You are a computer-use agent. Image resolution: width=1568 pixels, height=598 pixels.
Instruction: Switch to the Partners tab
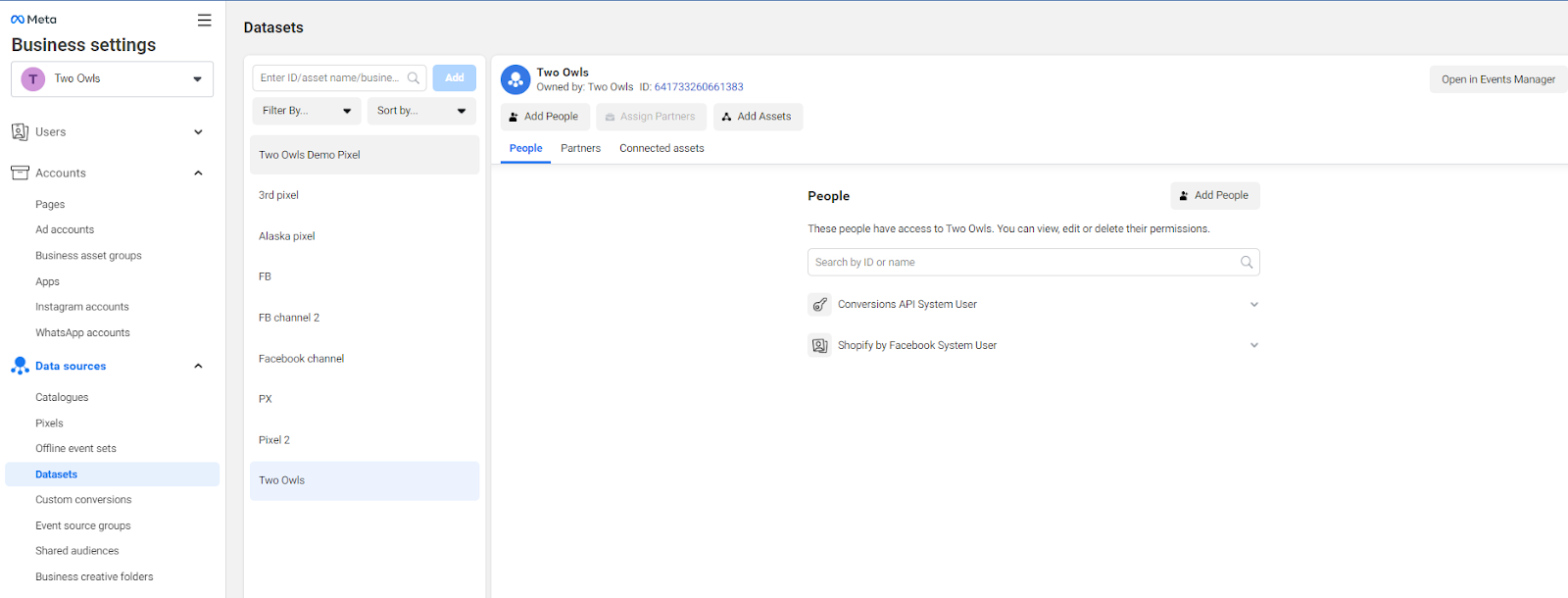tap(580, 149)
